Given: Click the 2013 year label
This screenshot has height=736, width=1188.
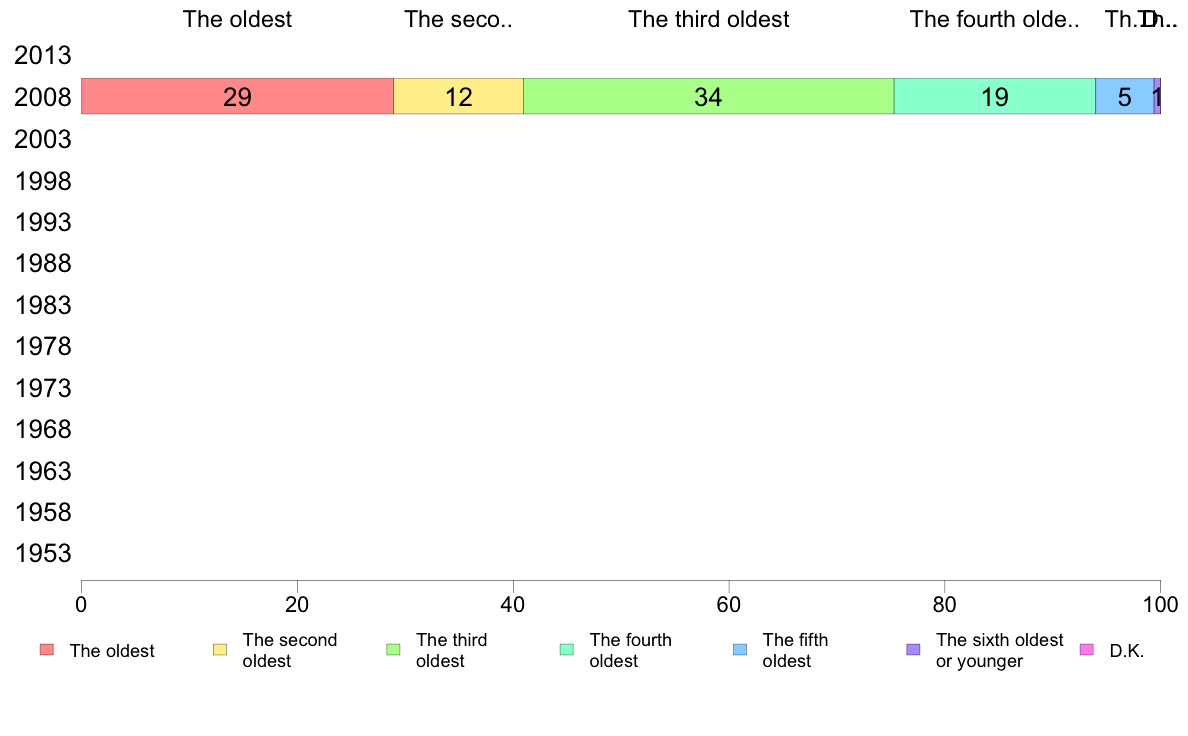Looking at the screenshot, I should coord(42,55).
